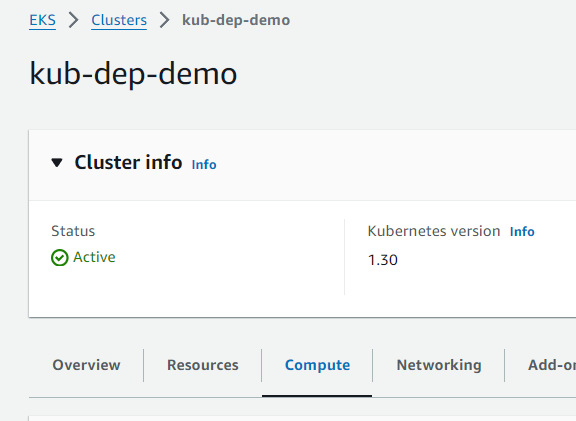
Task: Select the Compute tab
Action: click(317, 365)
